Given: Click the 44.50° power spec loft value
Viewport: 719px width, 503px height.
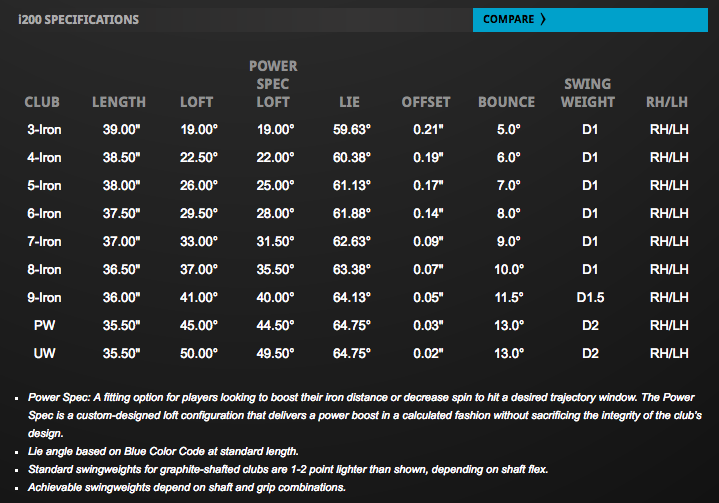Looking at the screenshot, I should coord(275,326).
